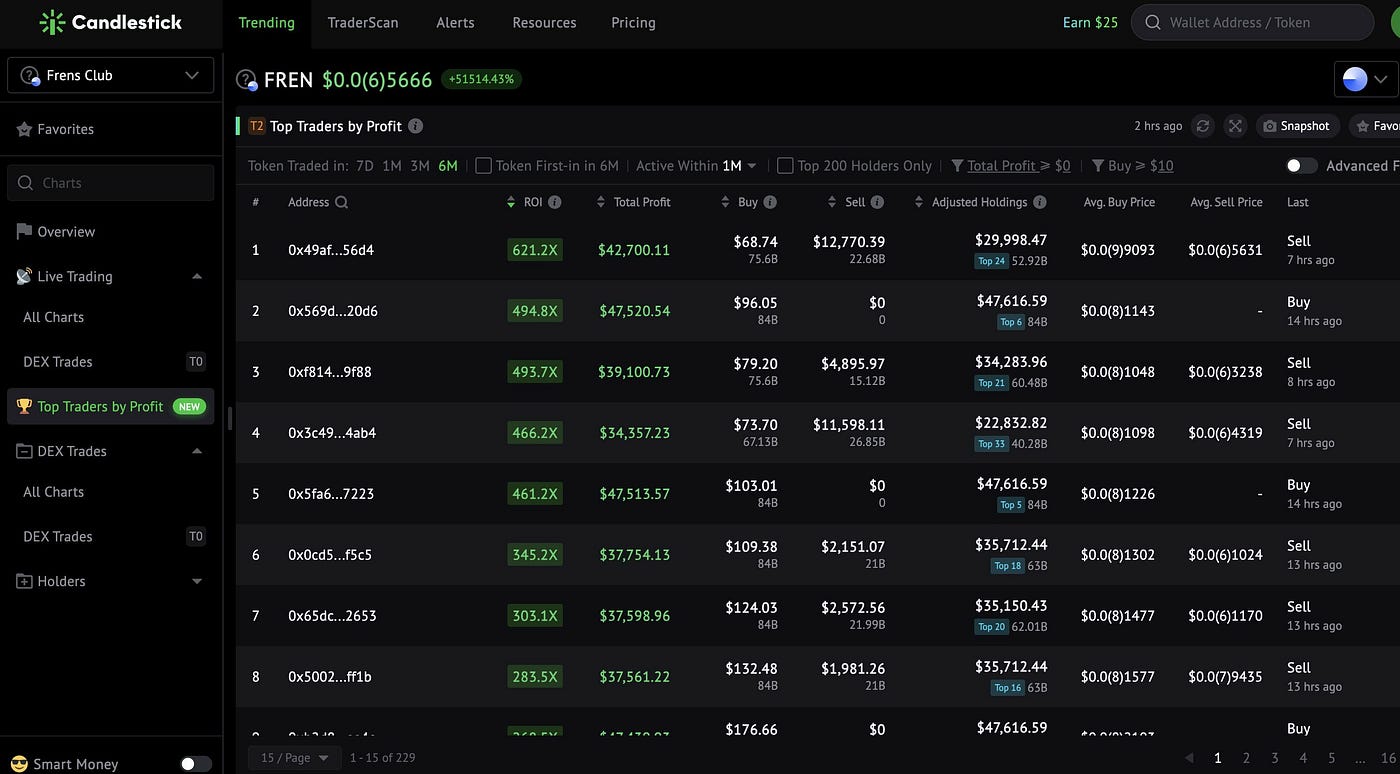
Task: Click the Candlestick logo
Action: tap(111, 22)
